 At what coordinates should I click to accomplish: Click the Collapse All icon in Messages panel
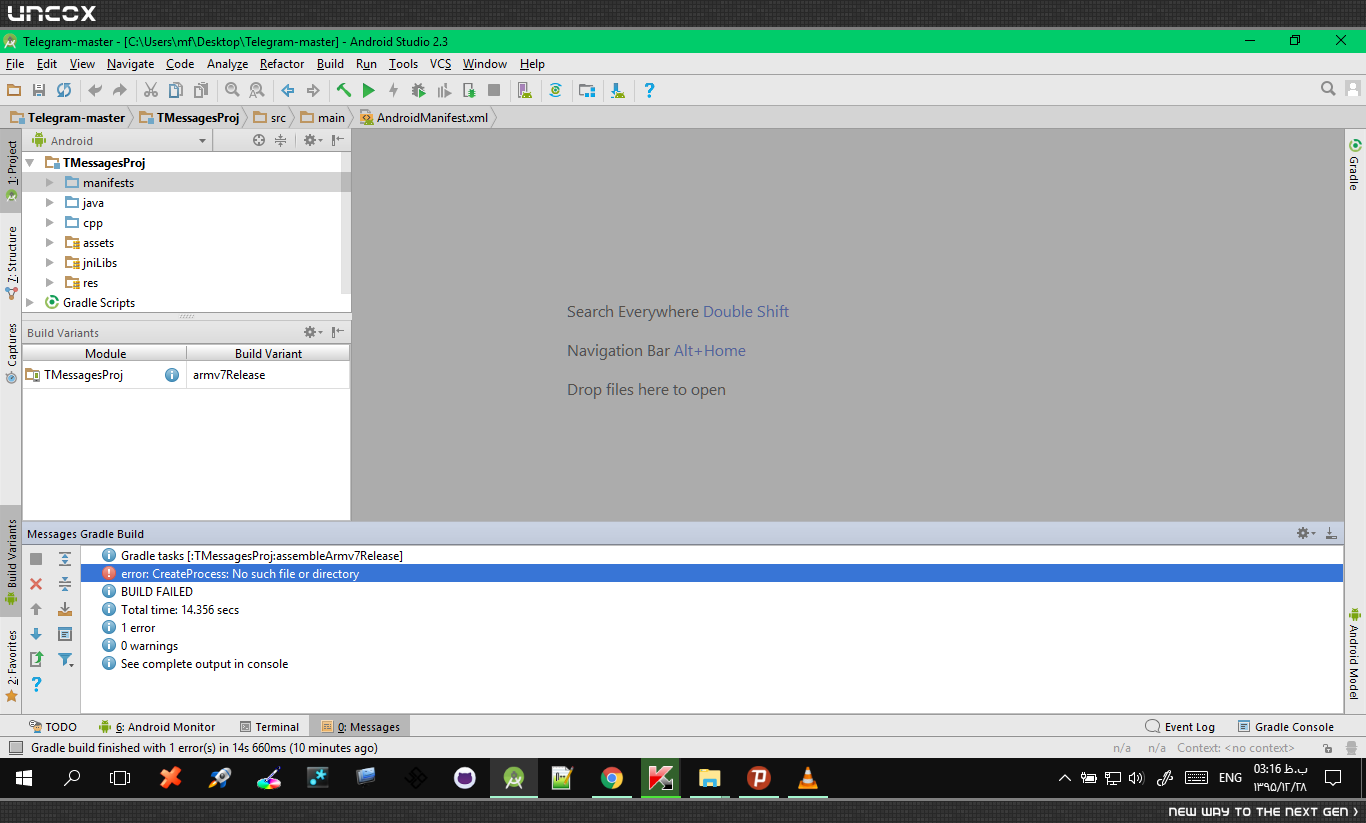(65, 584)
